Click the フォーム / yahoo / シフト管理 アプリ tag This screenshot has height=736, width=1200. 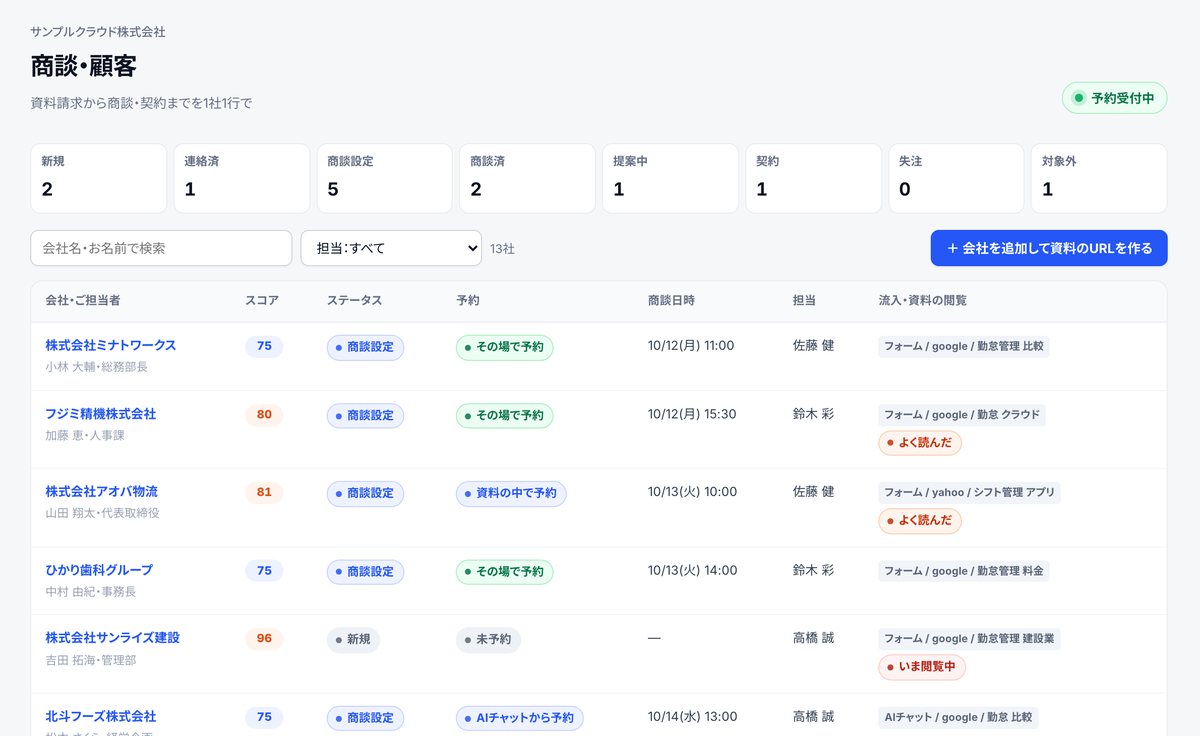pos(969,493)
